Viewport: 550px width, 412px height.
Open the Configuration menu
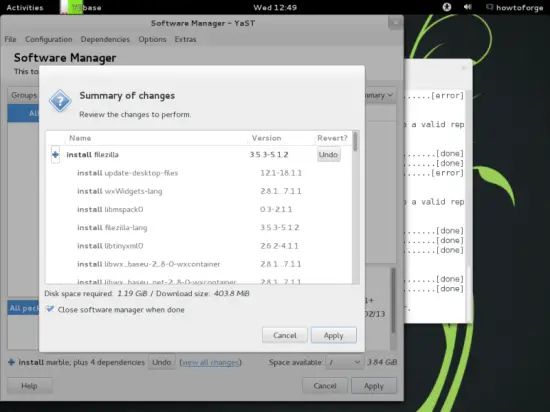click(x=49, y=39)
